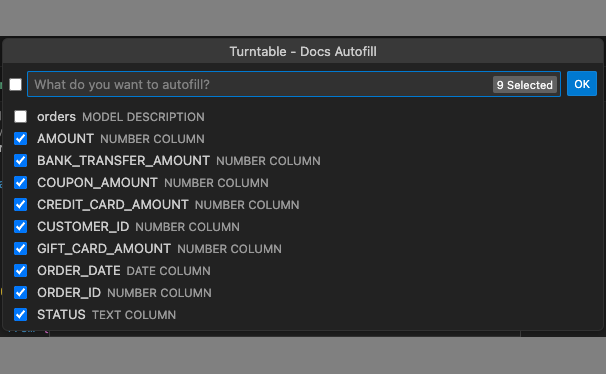Uncheck the STATUS text column checkbox
606x374 pixels.
pyautogui.click(x=20, y=314)
